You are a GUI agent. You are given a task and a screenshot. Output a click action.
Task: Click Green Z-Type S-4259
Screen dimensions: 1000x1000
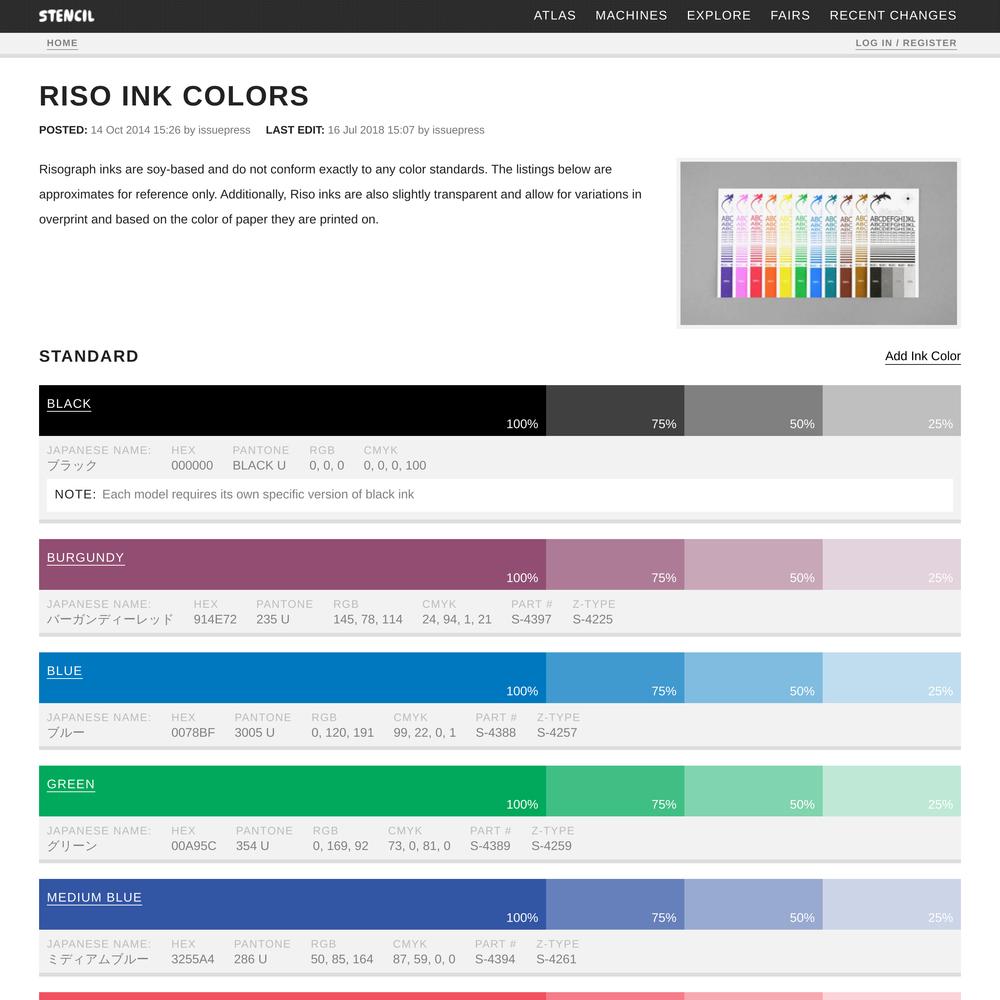coord(552,846)
